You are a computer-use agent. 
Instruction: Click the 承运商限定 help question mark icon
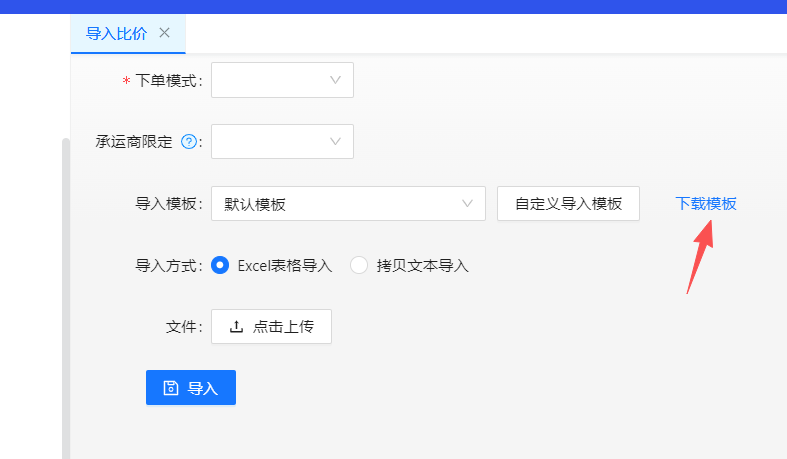[x=188, y=142]
